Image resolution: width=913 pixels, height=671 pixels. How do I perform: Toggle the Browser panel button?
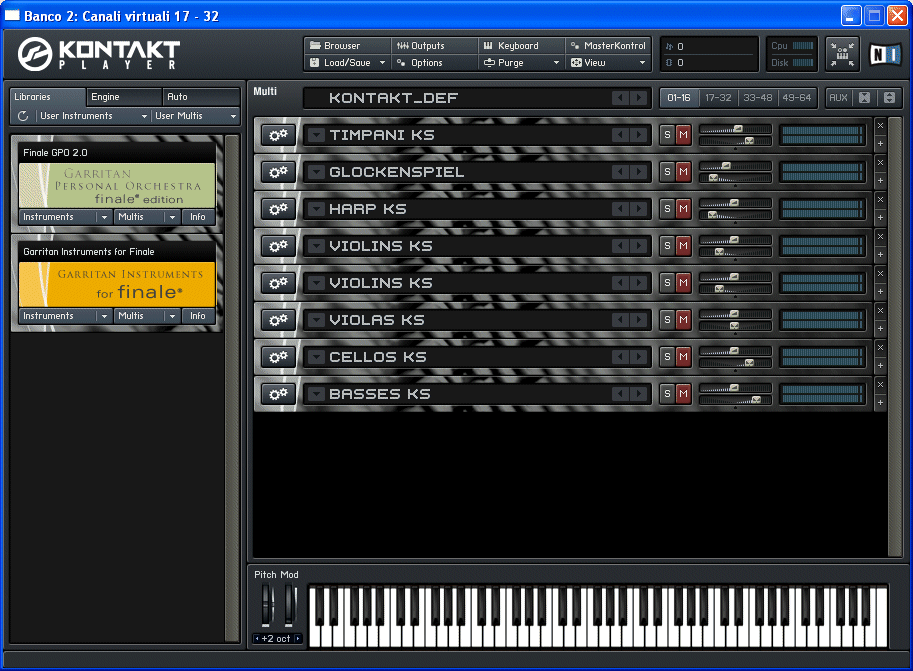point(347,45)
